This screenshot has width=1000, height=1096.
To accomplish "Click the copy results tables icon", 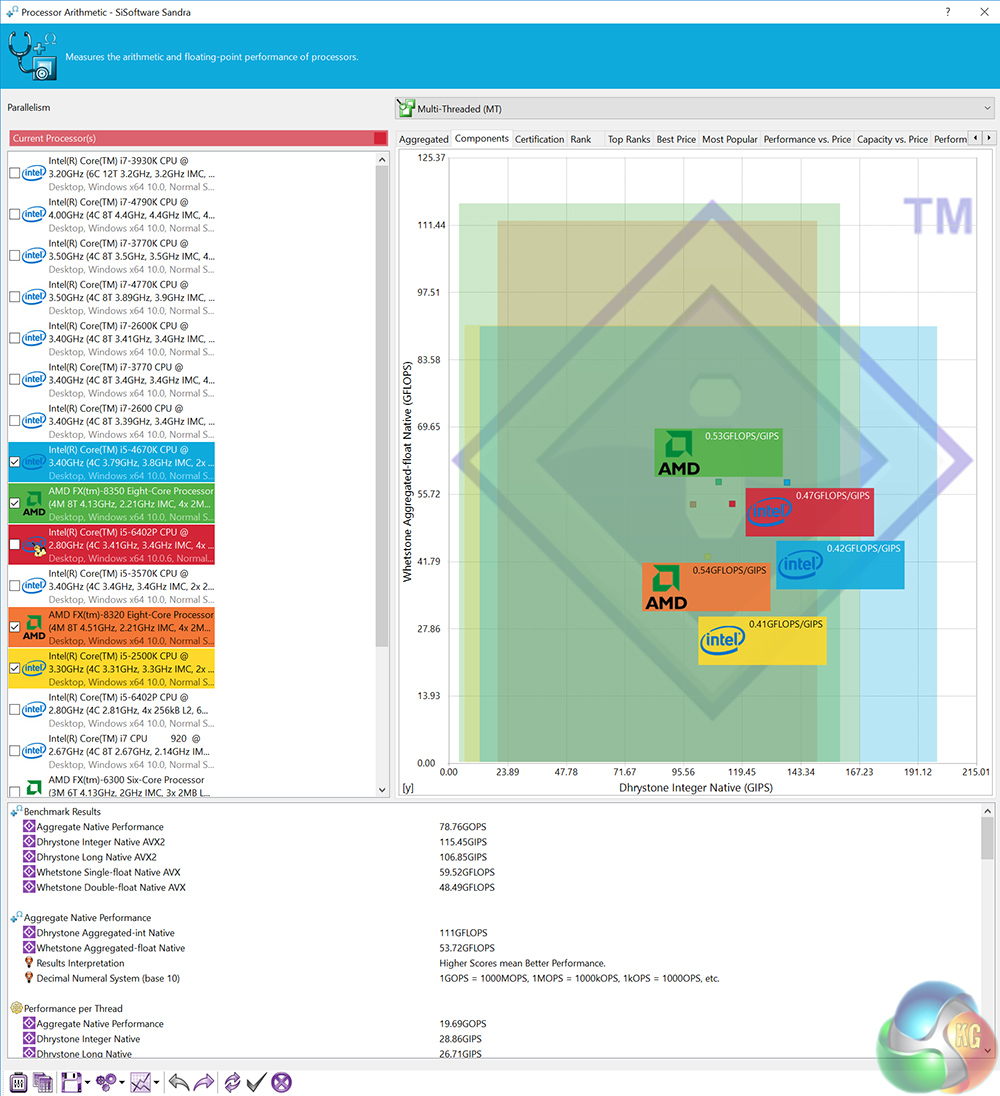I will pos(43,1083).
